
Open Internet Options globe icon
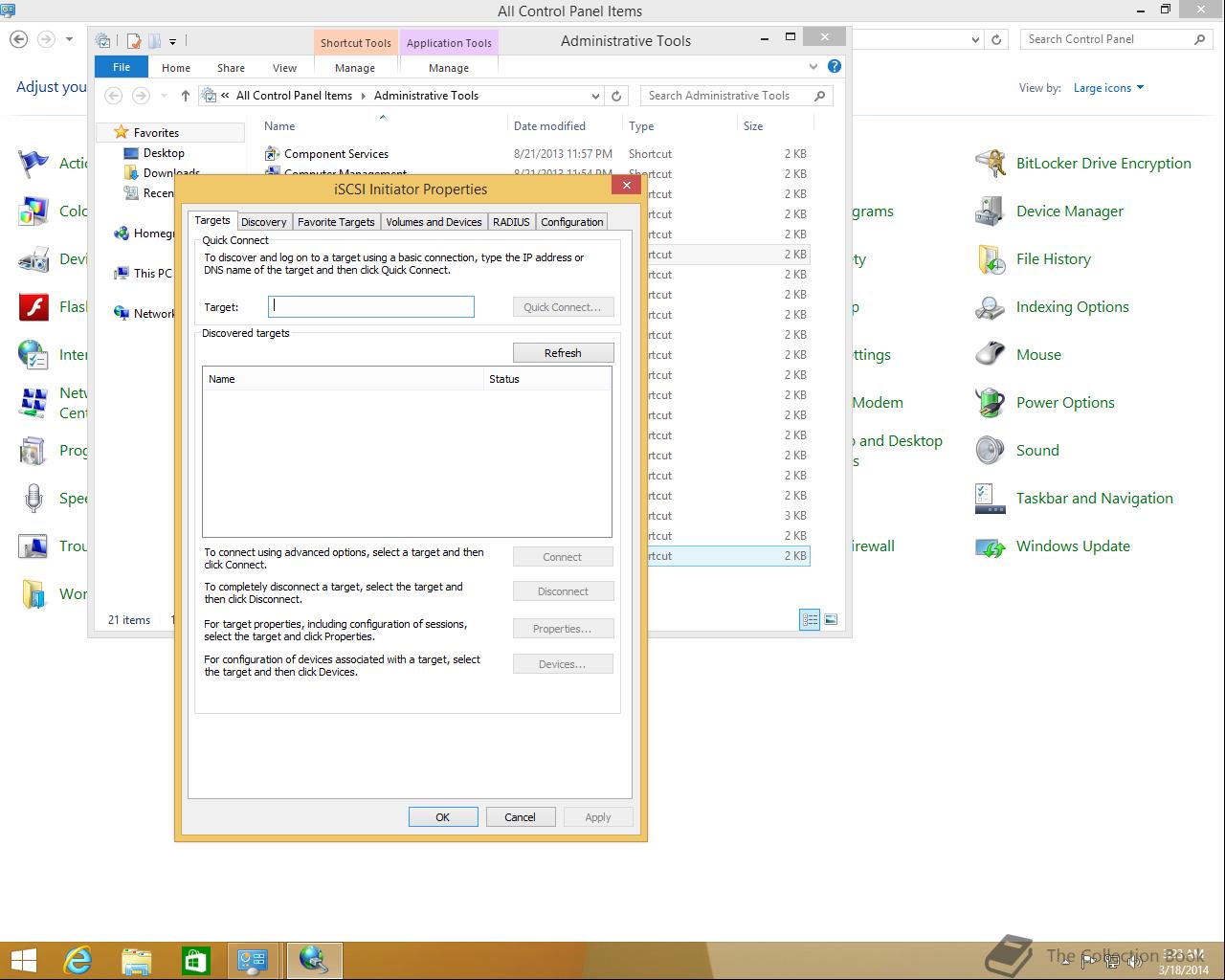(x=33, y=355)
